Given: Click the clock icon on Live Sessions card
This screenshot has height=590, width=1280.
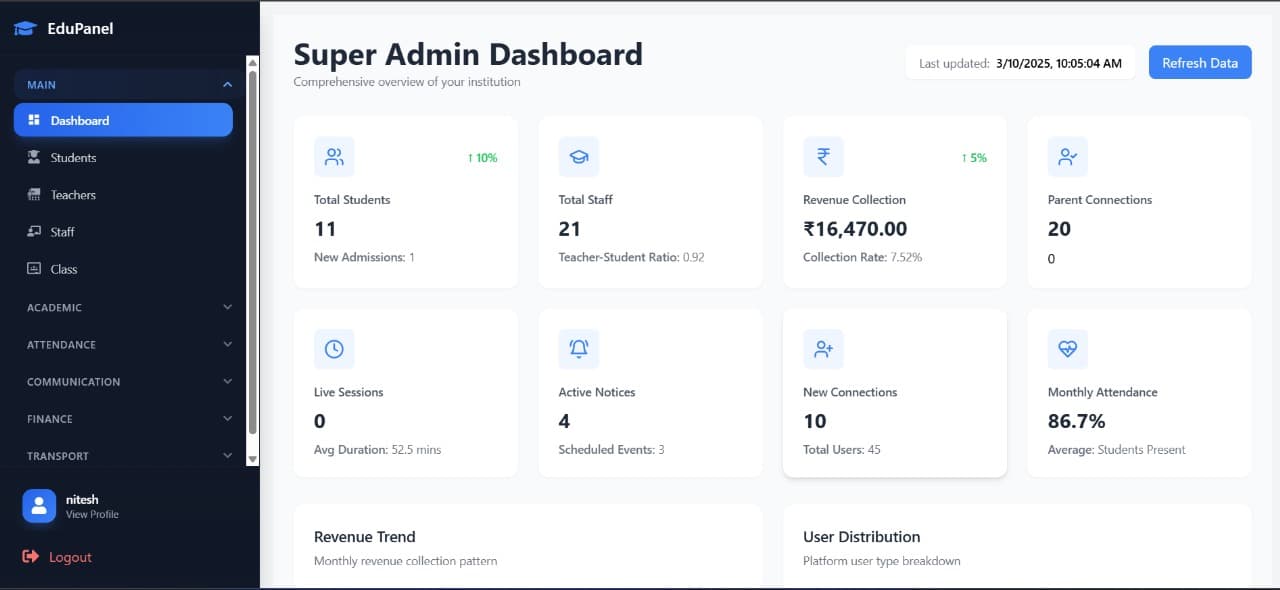Looking at the screenshot, I should [x=334, y=349].
